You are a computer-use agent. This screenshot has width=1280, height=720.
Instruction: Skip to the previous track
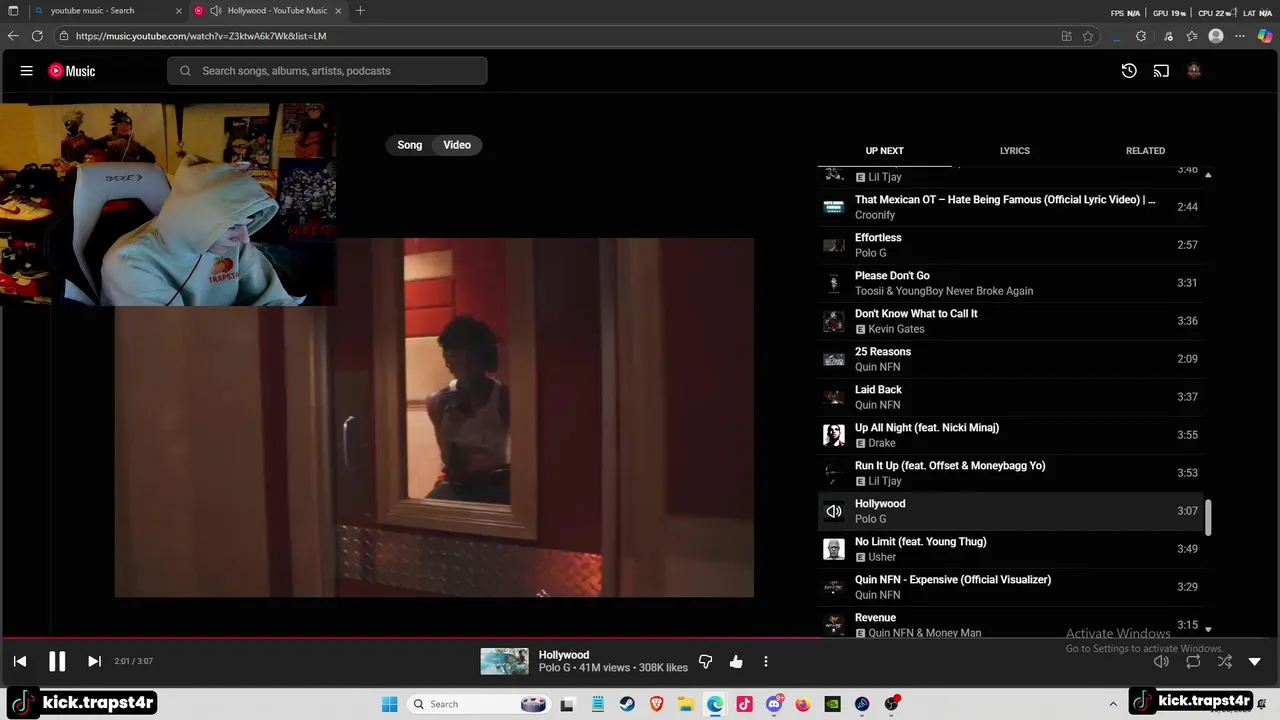point(20,661)
